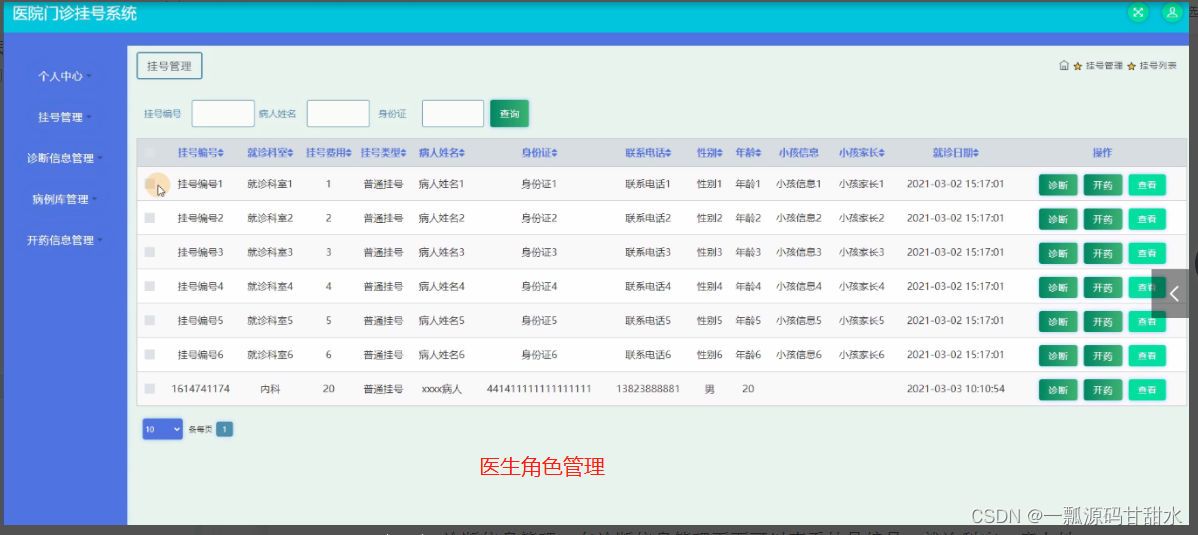Expand the 病例库管理 sidebar menu

tap(65, 199)
